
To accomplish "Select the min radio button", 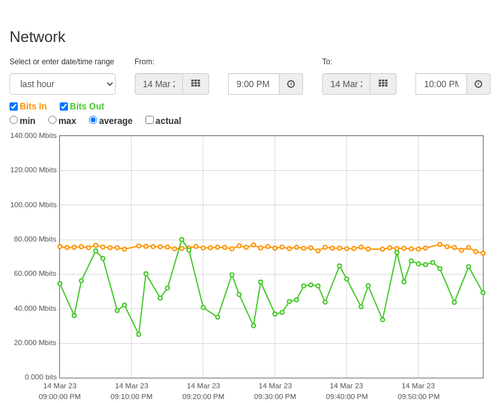I will tap(13, 120).
